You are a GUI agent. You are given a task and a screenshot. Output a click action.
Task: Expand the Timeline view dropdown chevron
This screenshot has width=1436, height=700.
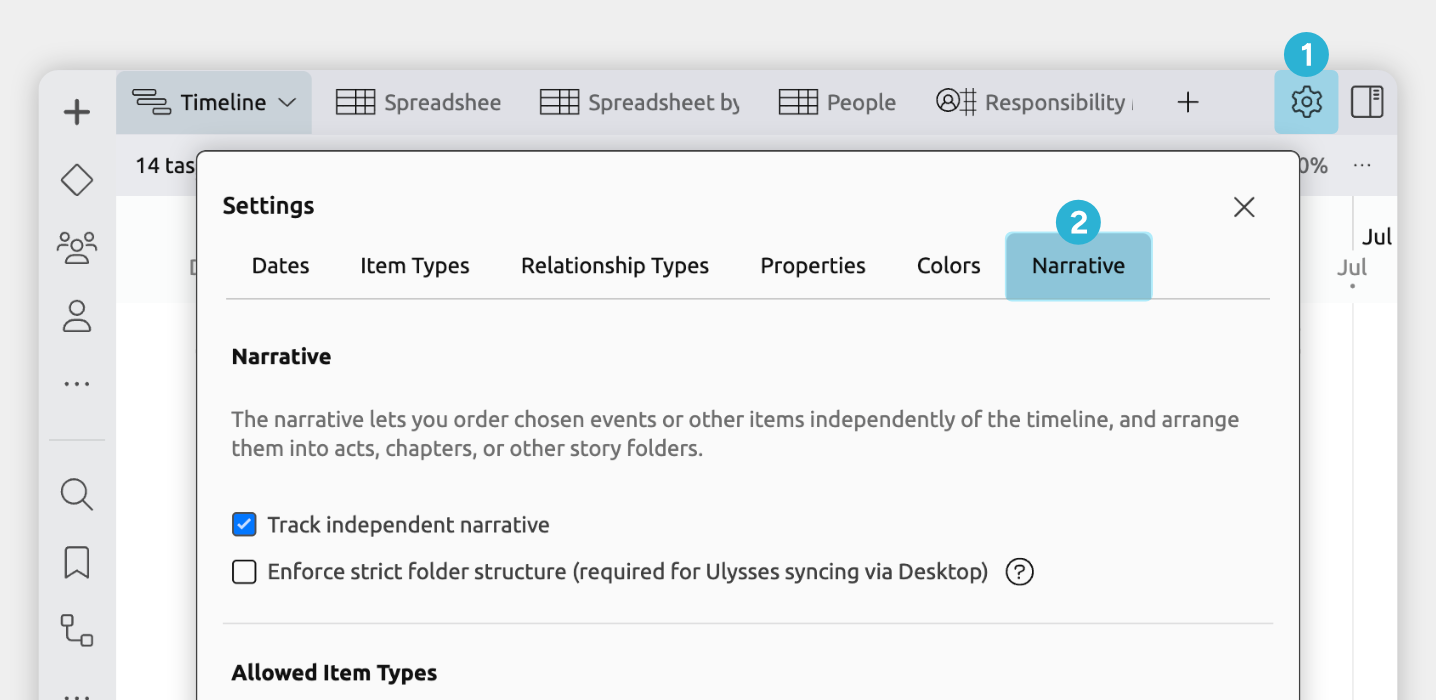tap(287, 102)
